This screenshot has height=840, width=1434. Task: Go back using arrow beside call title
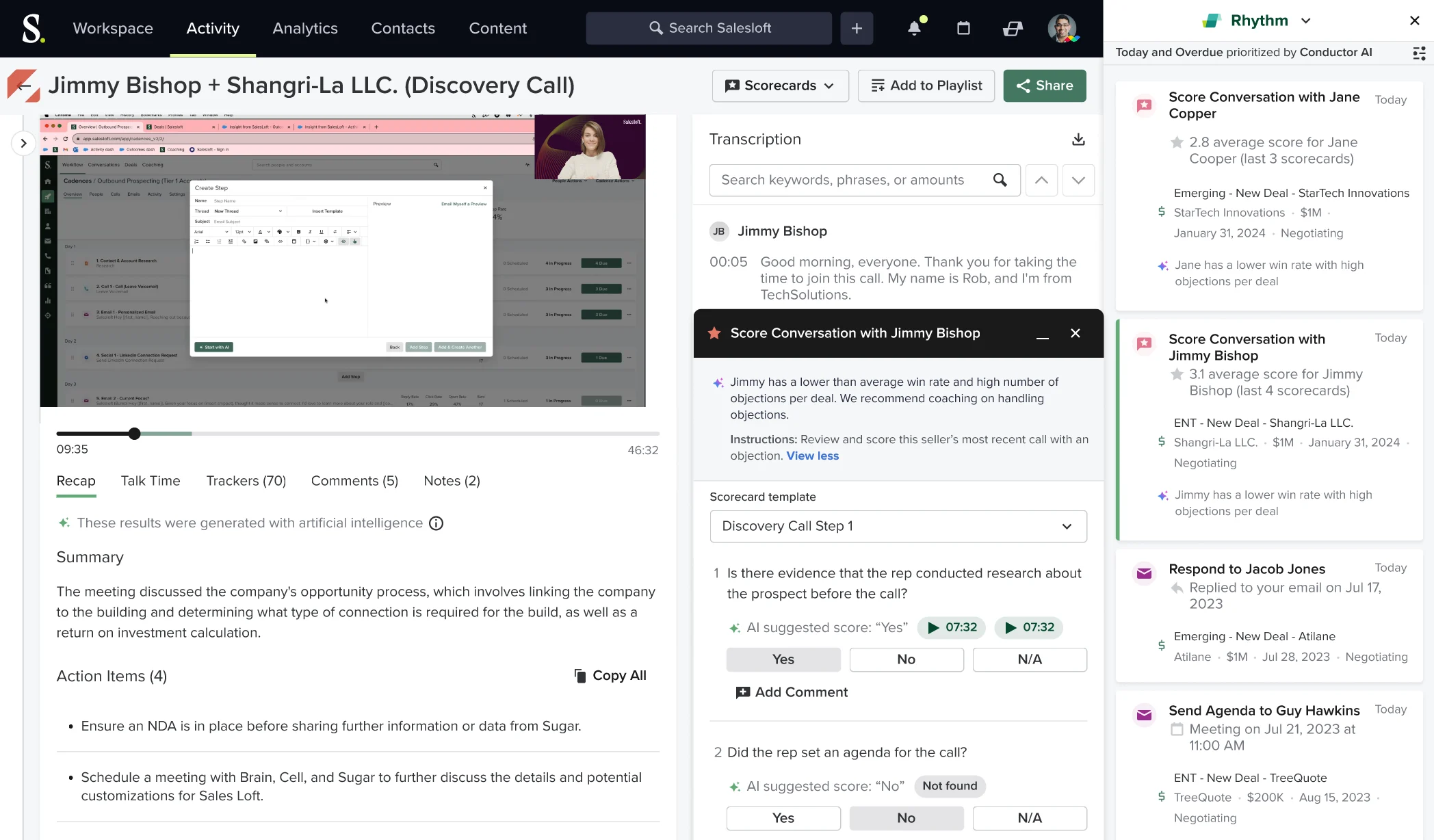[x=23, y=86]
